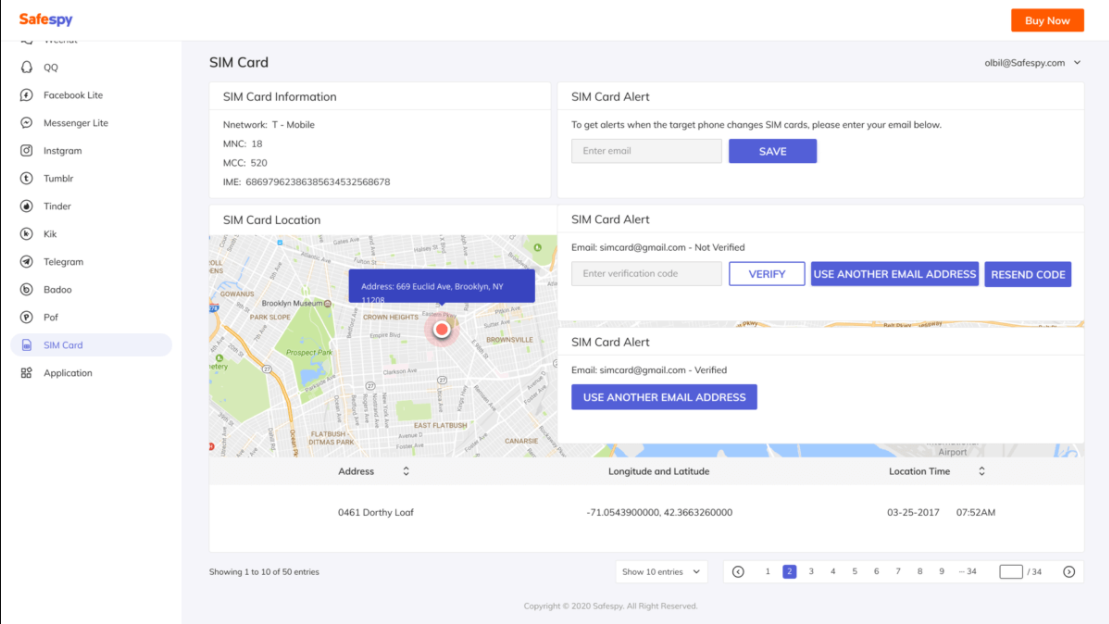Go to page 7
This screenshot has height=624, width=1109.
(x=898, y=572)
